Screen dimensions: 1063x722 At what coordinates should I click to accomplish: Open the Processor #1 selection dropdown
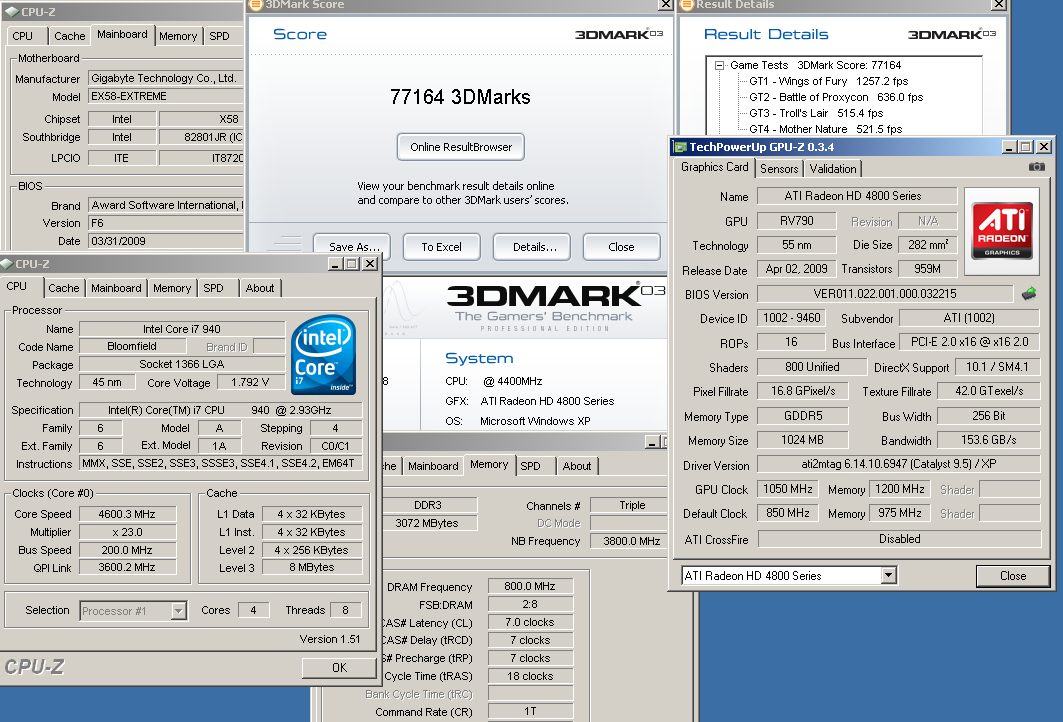178,611
